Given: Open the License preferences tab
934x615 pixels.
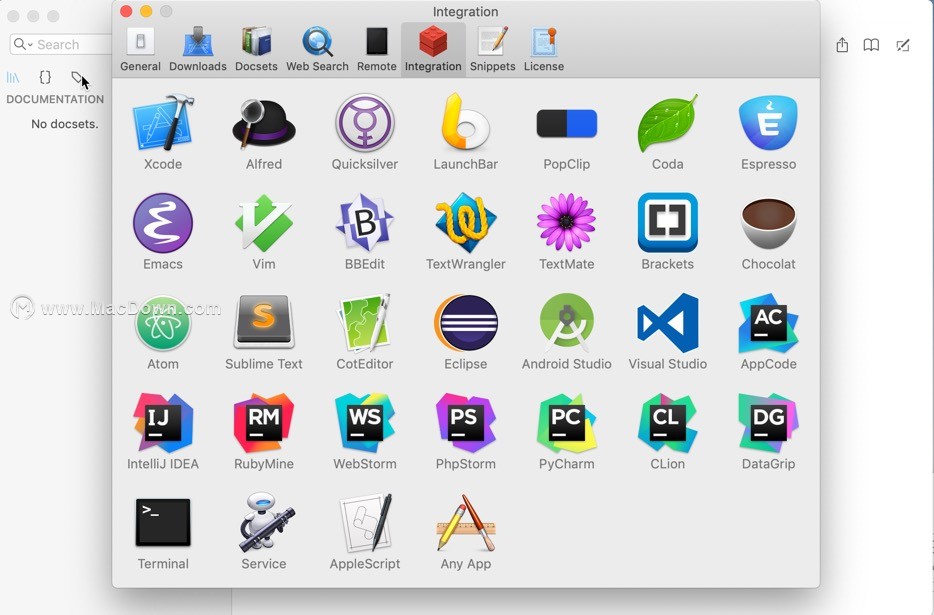Looking at the screenshot, I should point(544,49).
